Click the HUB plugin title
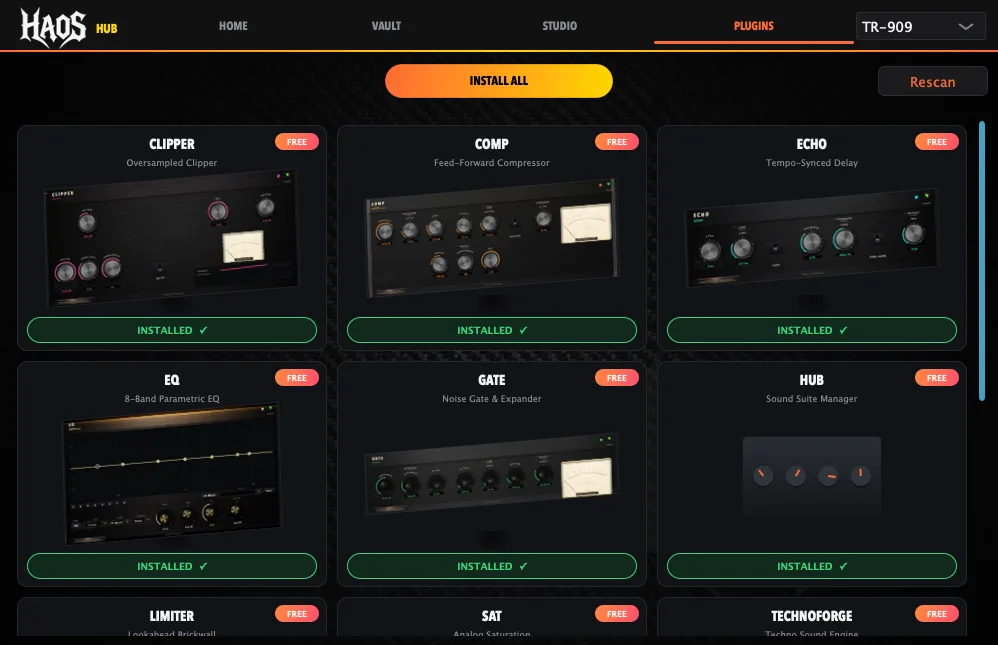Image resolution: width=998 pixels, height=645 pixels. pyautogui.click(x=812, y=380)
